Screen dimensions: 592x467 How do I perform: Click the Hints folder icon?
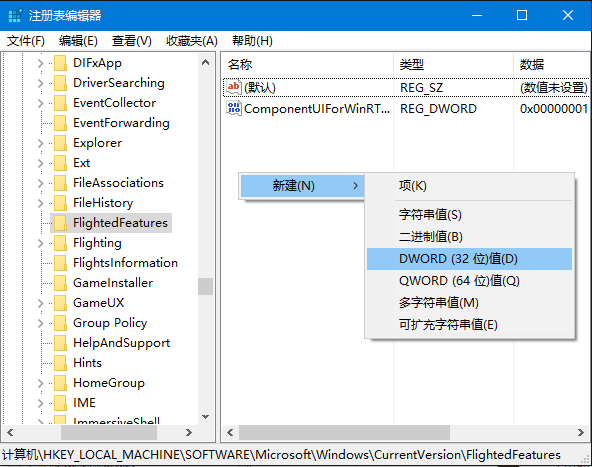pyautogui.click(x=60, y=363)
